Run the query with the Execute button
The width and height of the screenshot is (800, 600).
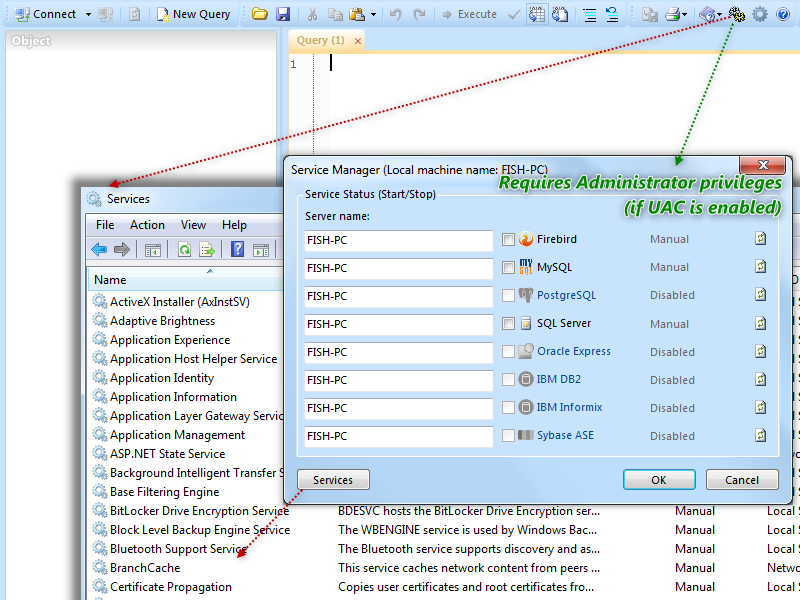469,14
